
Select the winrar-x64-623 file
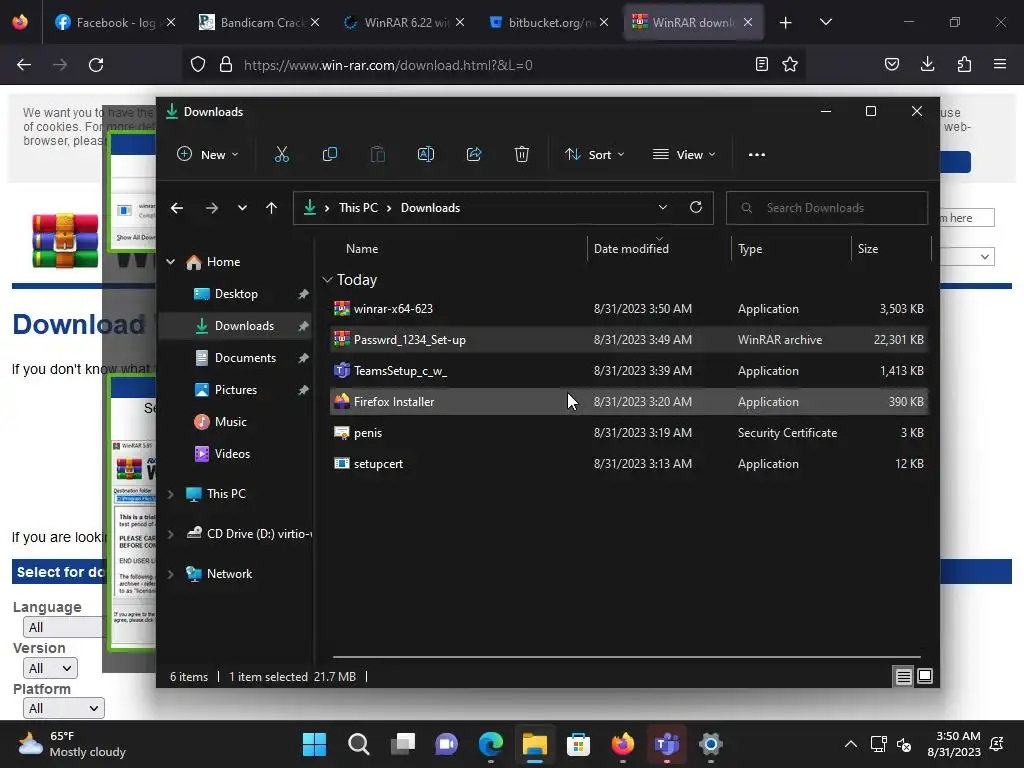tap(628, 309)
